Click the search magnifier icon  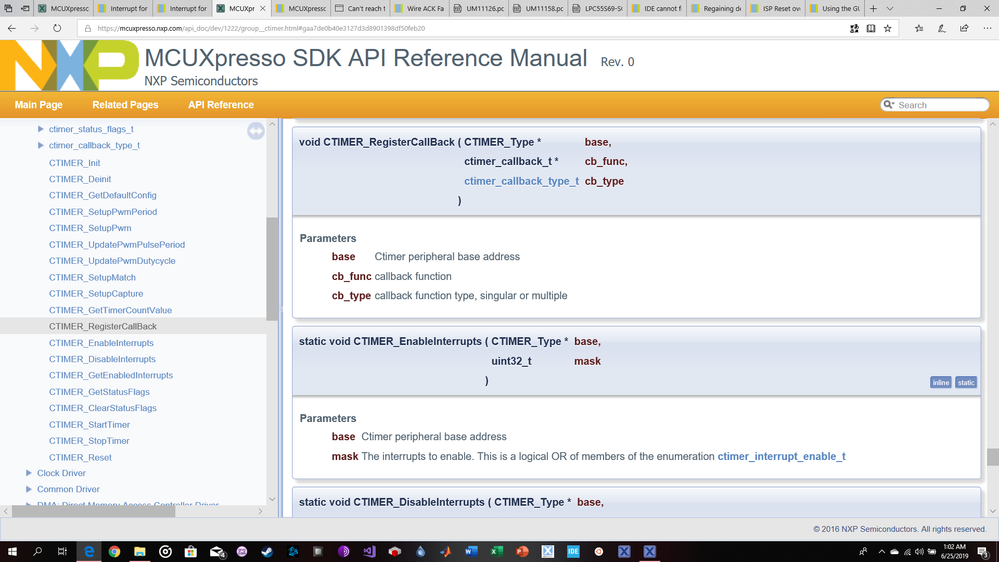pos(888,104)
